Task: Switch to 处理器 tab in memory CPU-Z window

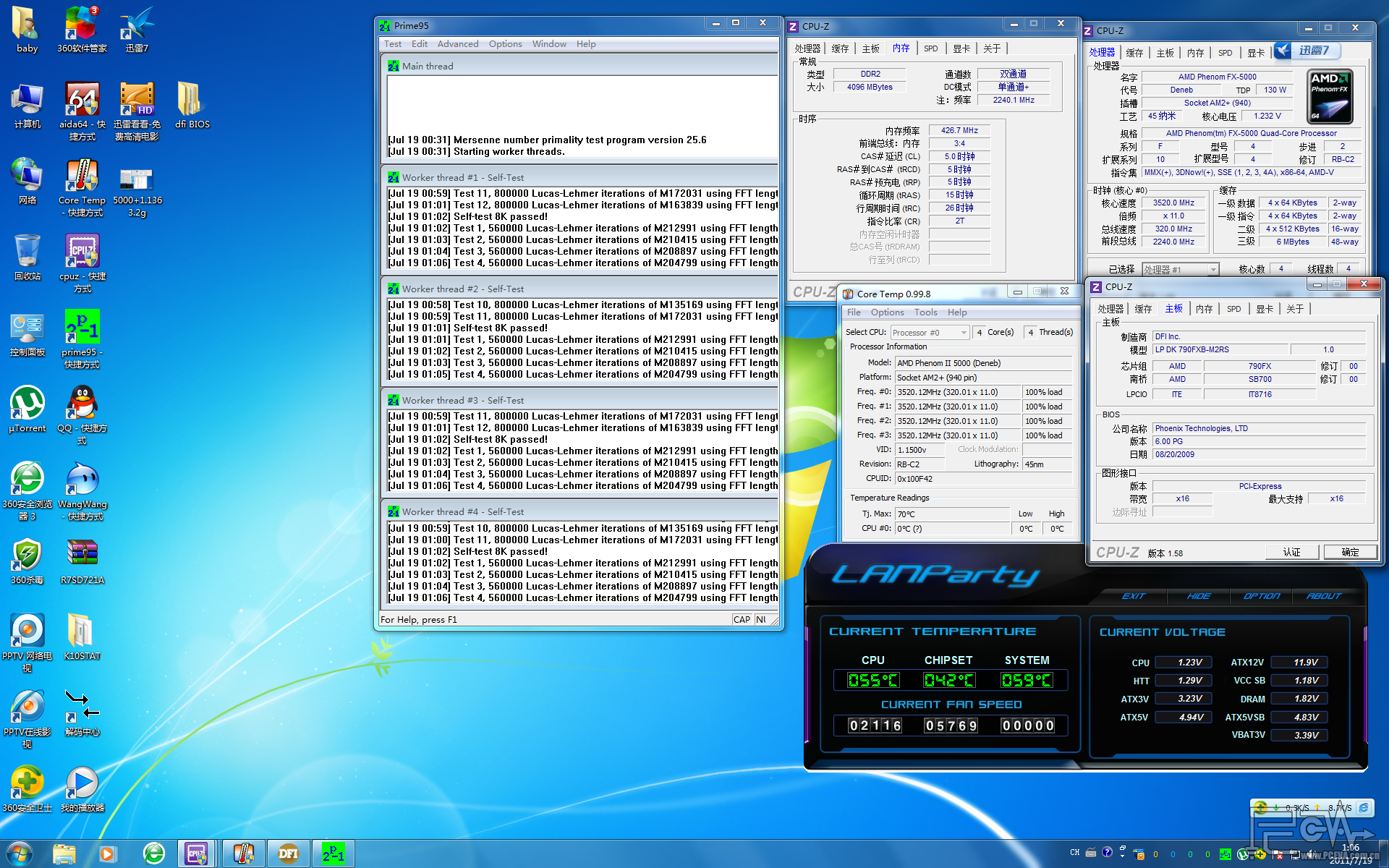Action: 807,48
